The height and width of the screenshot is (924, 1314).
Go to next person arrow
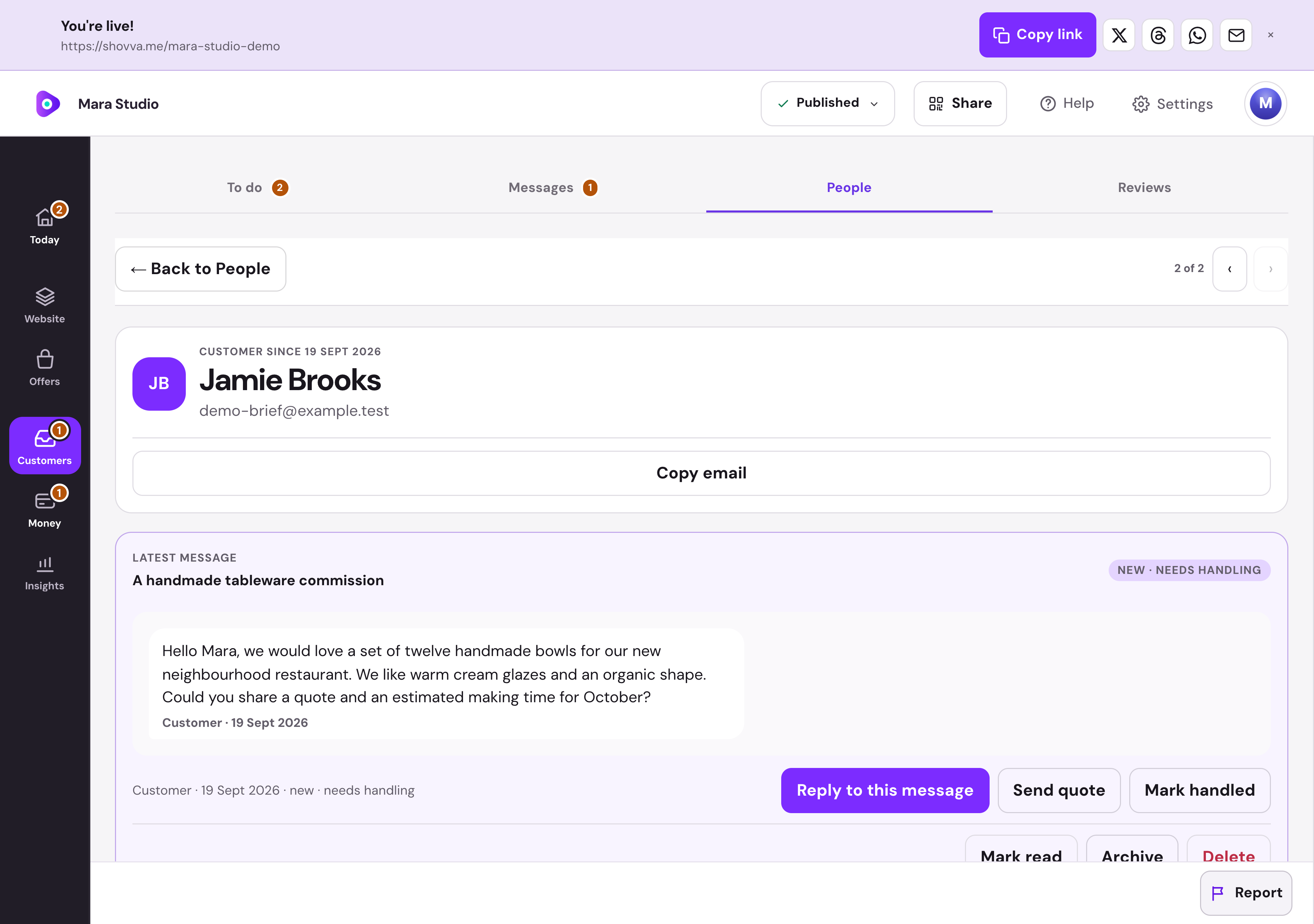1271,269
